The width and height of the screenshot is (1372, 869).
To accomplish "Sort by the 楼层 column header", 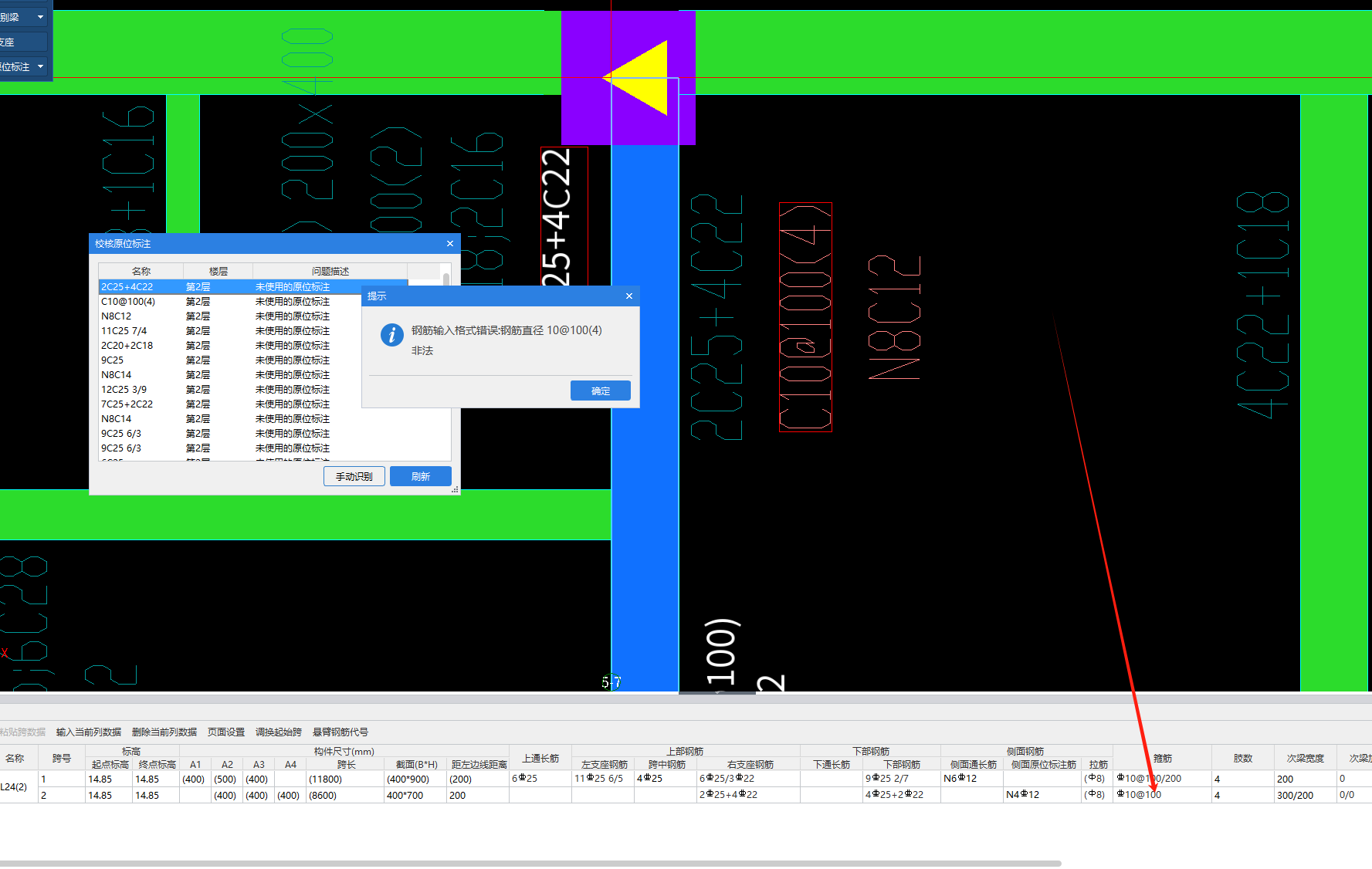I will point(218,272).
